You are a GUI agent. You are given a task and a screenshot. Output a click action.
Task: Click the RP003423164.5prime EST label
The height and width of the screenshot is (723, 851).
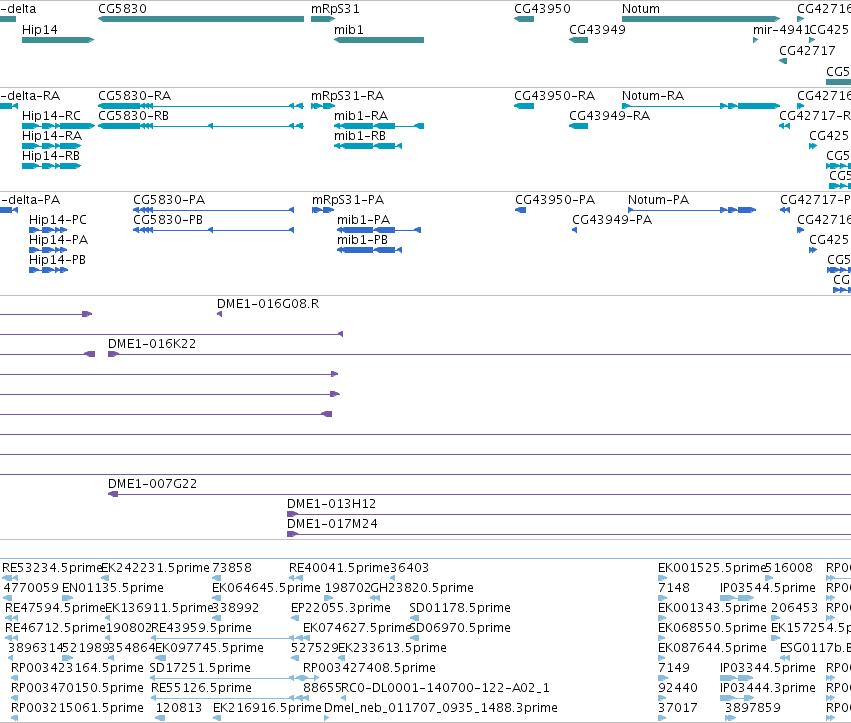tap(77, 668)
